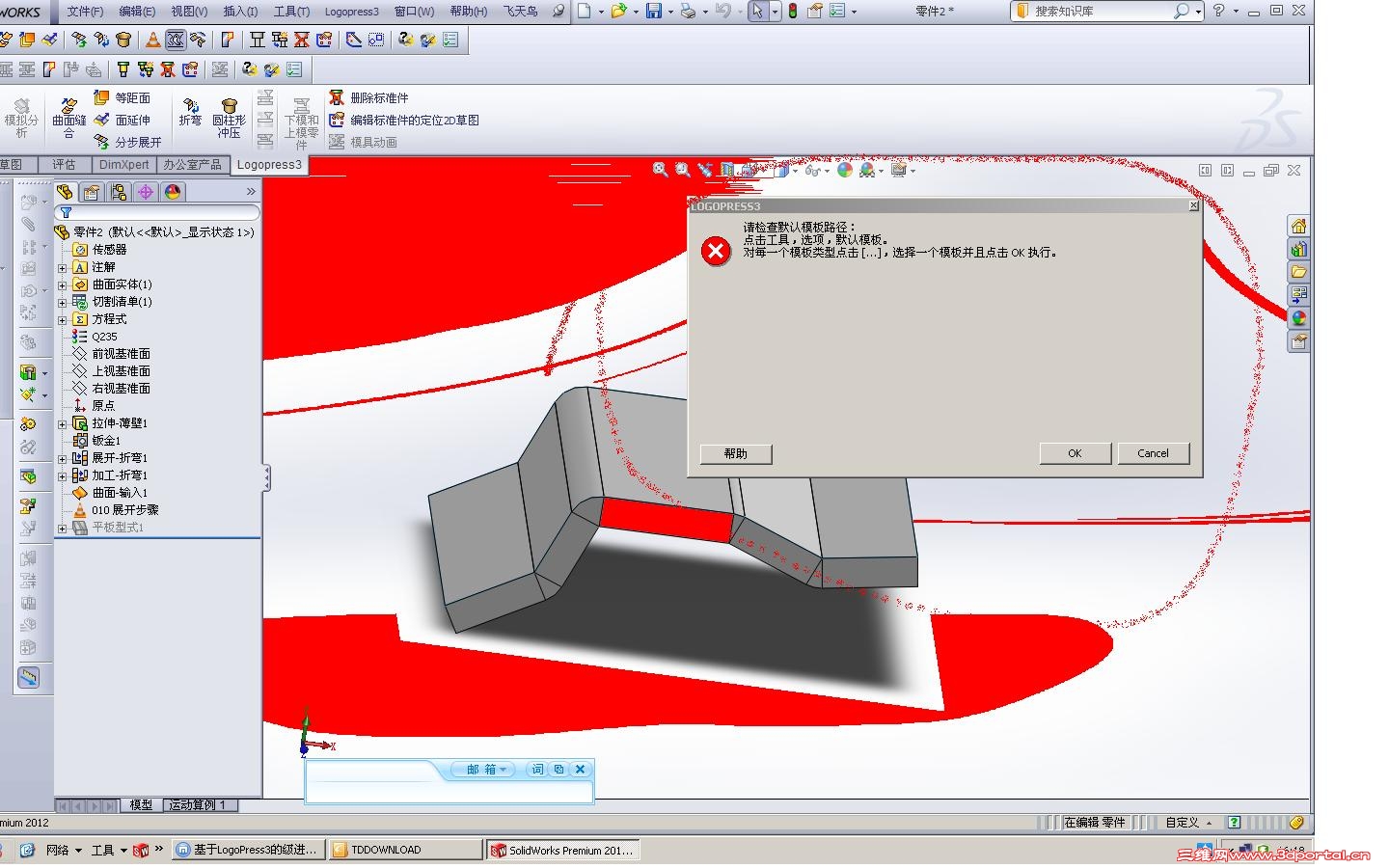
Task: Expand the manager panel tabs chevron
Action: (251, 192)
